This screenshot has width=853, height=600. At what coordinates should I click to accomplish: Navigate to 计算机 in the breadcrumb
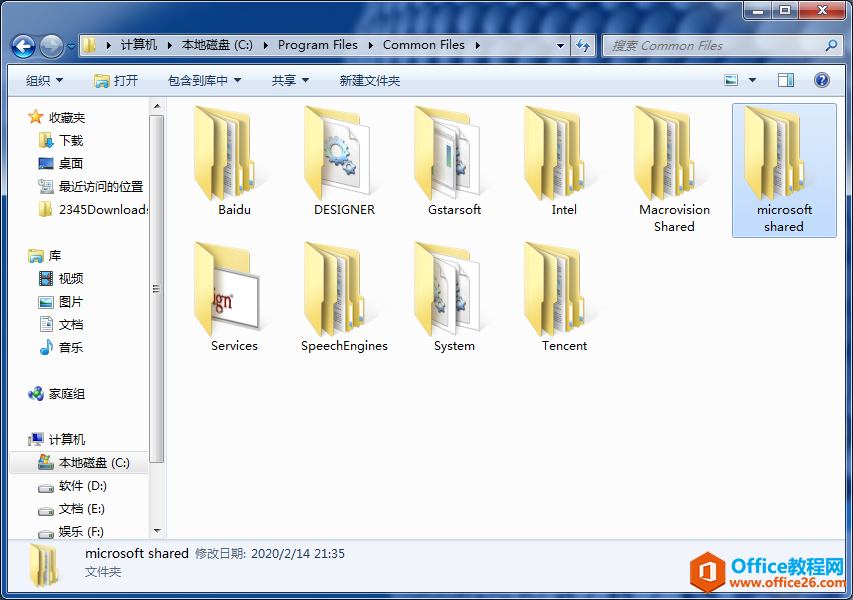pyautogui.click(x=139, y=45)
